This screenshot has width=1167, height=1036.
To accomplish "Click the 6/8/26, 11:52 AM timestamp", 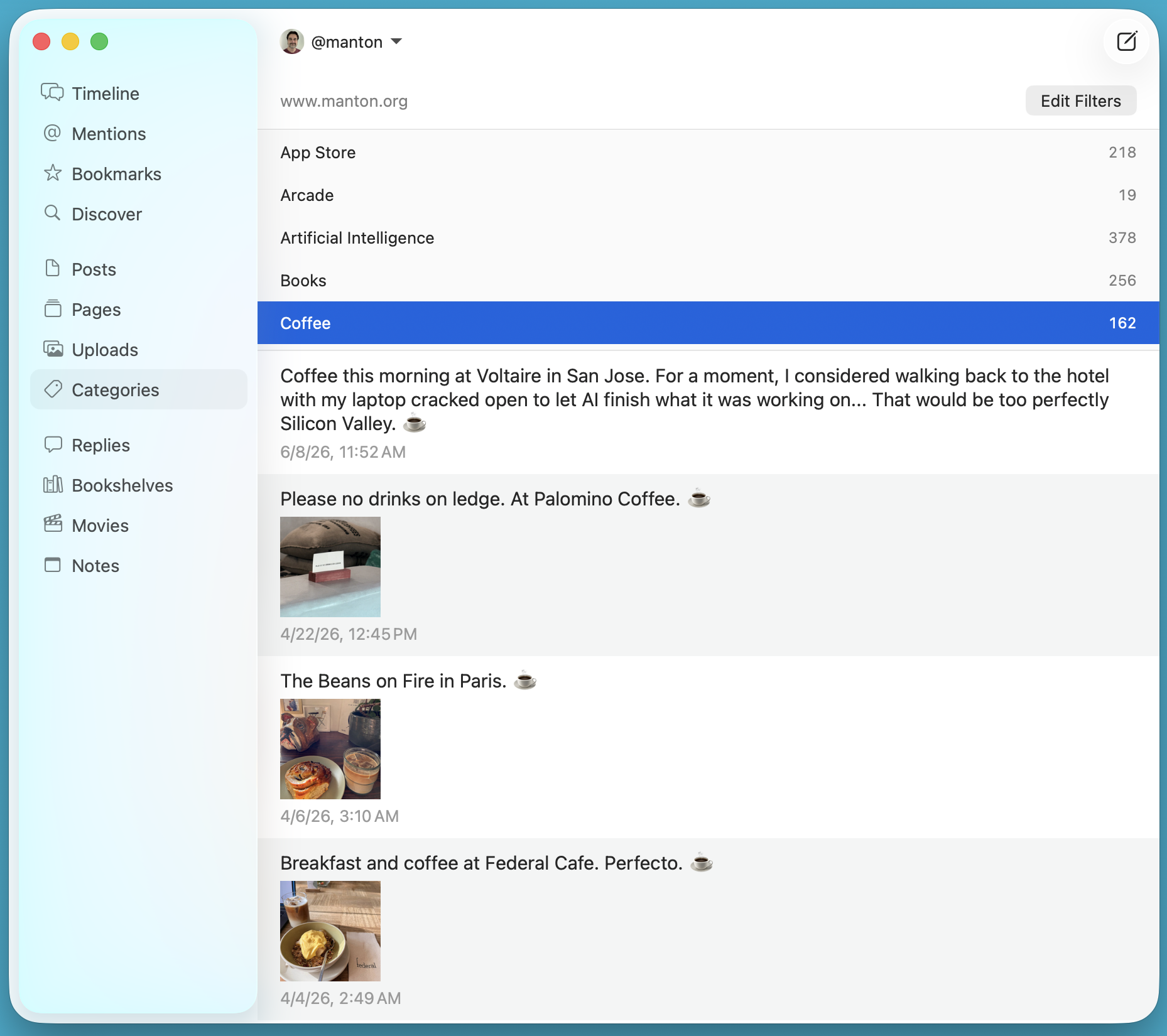I will pos(343,452).
